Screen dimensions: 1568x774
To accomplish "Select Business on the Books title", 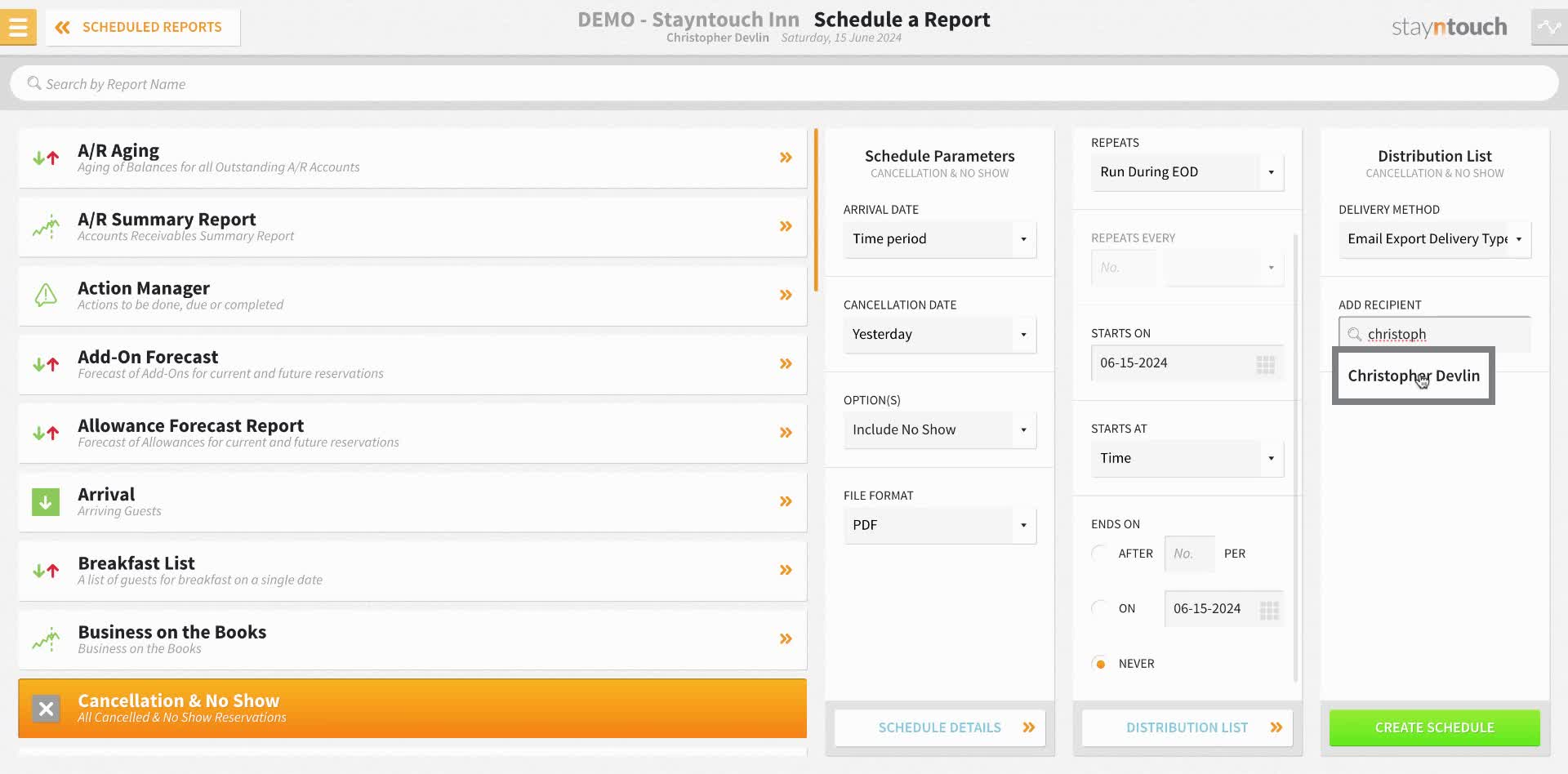I will tap(171, 632).
